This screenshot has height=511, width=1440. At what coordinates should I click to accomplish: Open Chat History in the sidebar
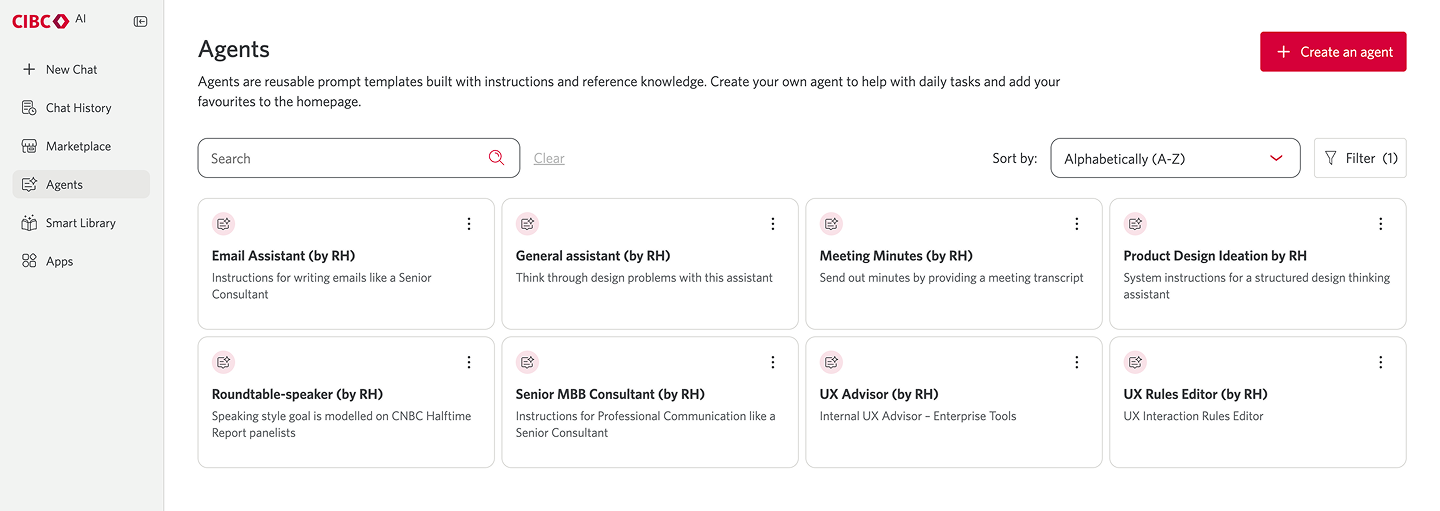click(81, 107)
